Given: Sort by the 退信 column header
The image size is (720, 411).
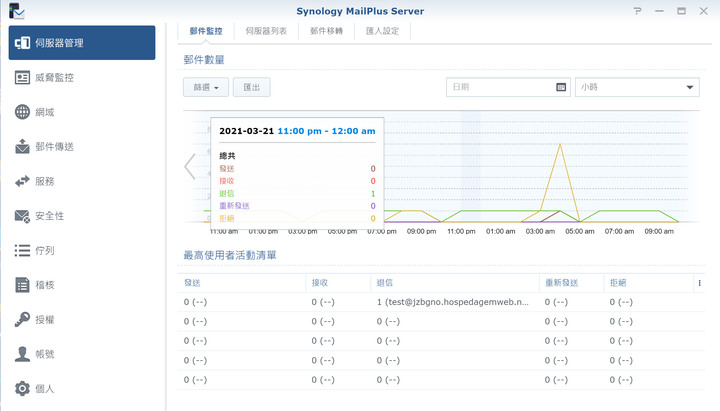Looking at the screenshot, I should [455, 283].
